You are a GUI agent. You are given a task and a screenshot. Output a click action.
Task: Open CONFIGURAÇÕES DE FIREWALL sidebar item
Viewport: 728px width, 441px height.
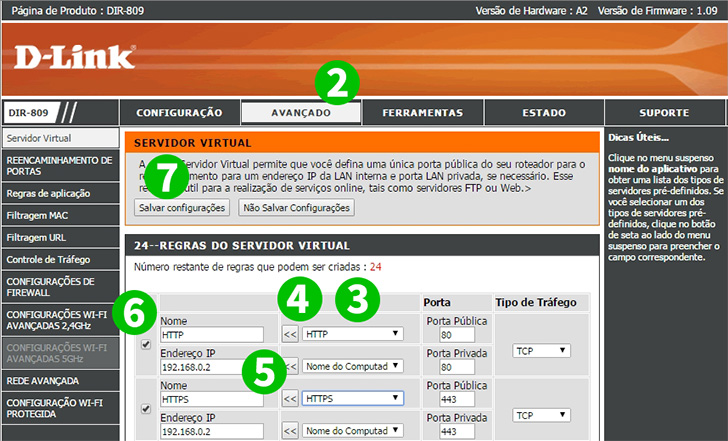click(x=60, y=287)
